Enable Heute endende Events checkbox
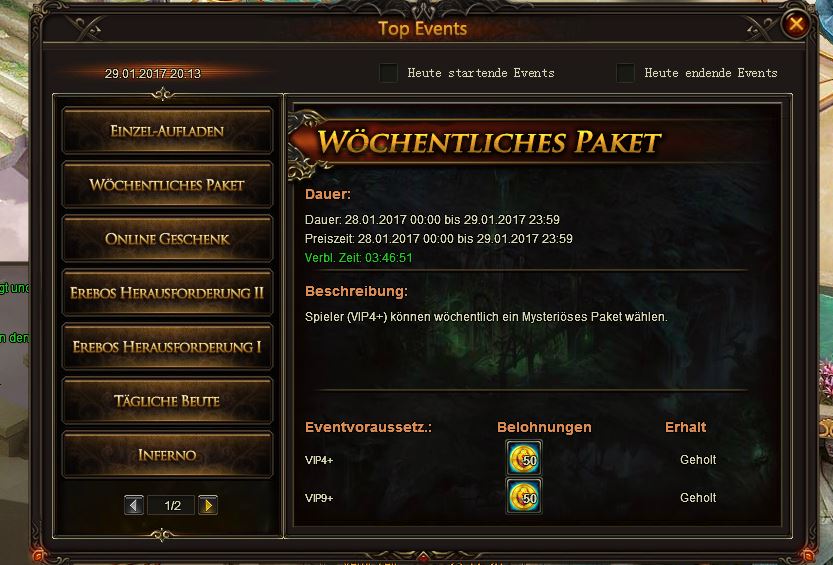833x565 pixels. (625, 73)
